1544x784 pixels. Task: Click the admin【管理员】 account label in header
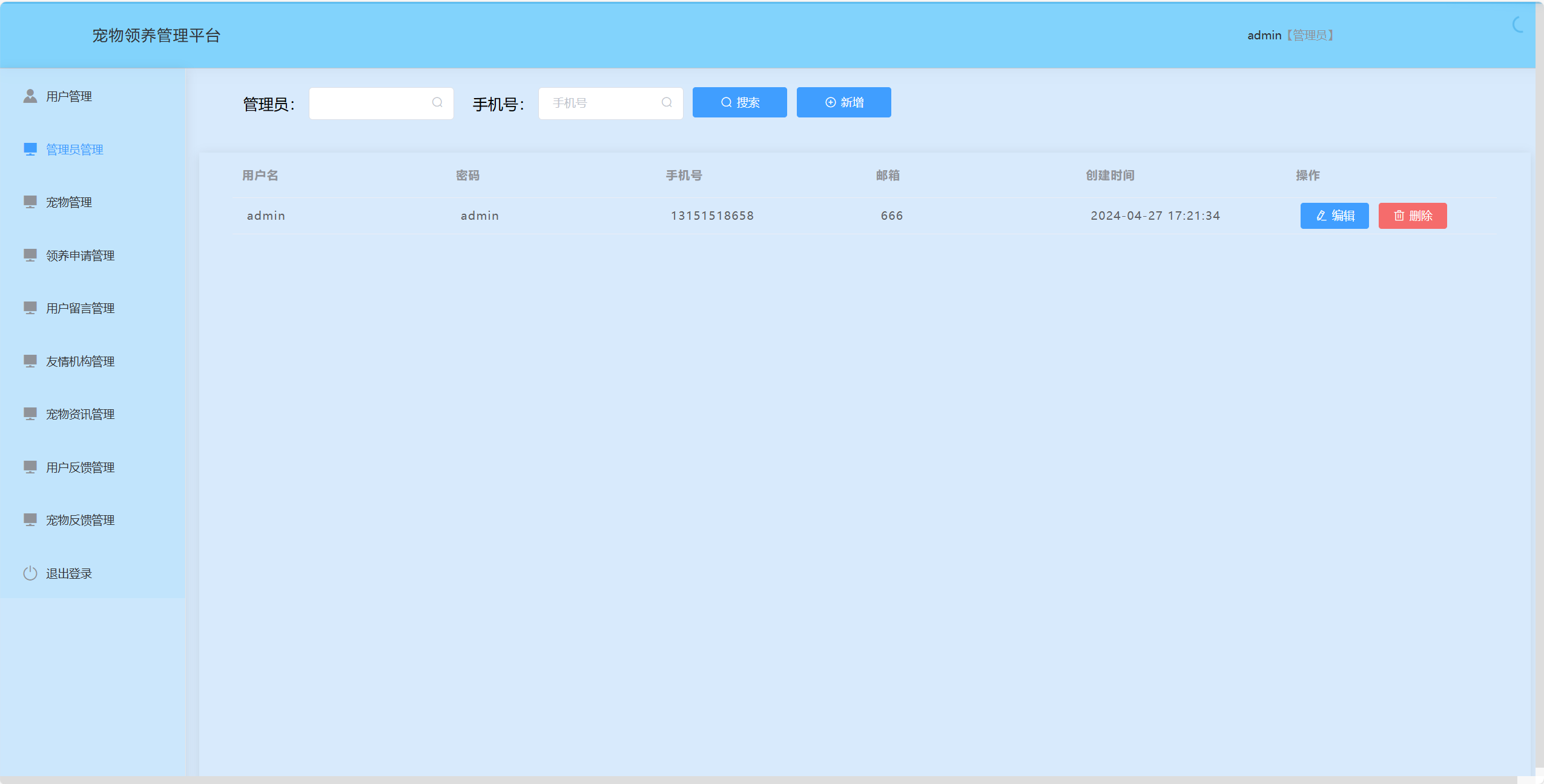[x=1290, y=35]
